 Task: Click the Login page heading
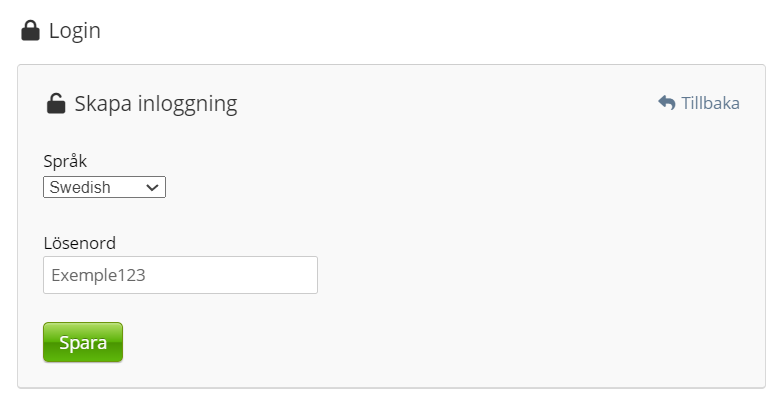[x=74, y=31]
